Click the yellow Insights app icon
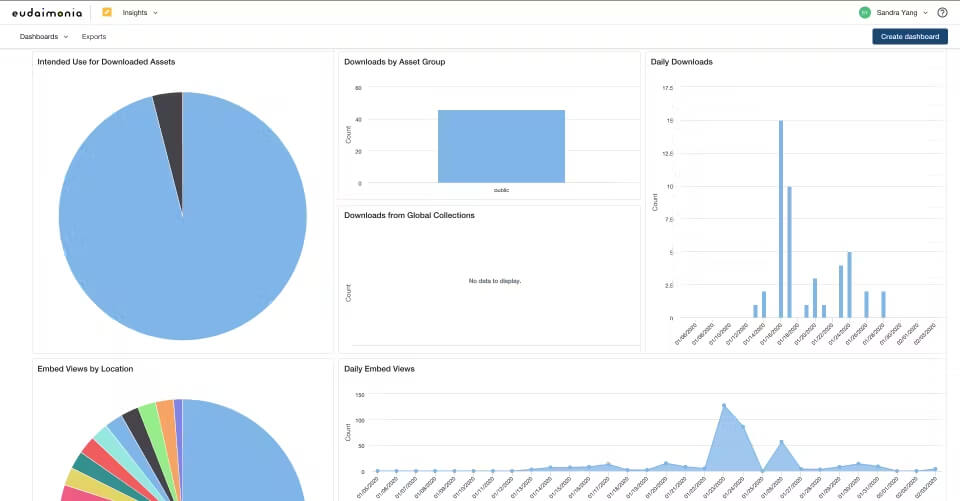Screen dimensions: 960x501 107,12
